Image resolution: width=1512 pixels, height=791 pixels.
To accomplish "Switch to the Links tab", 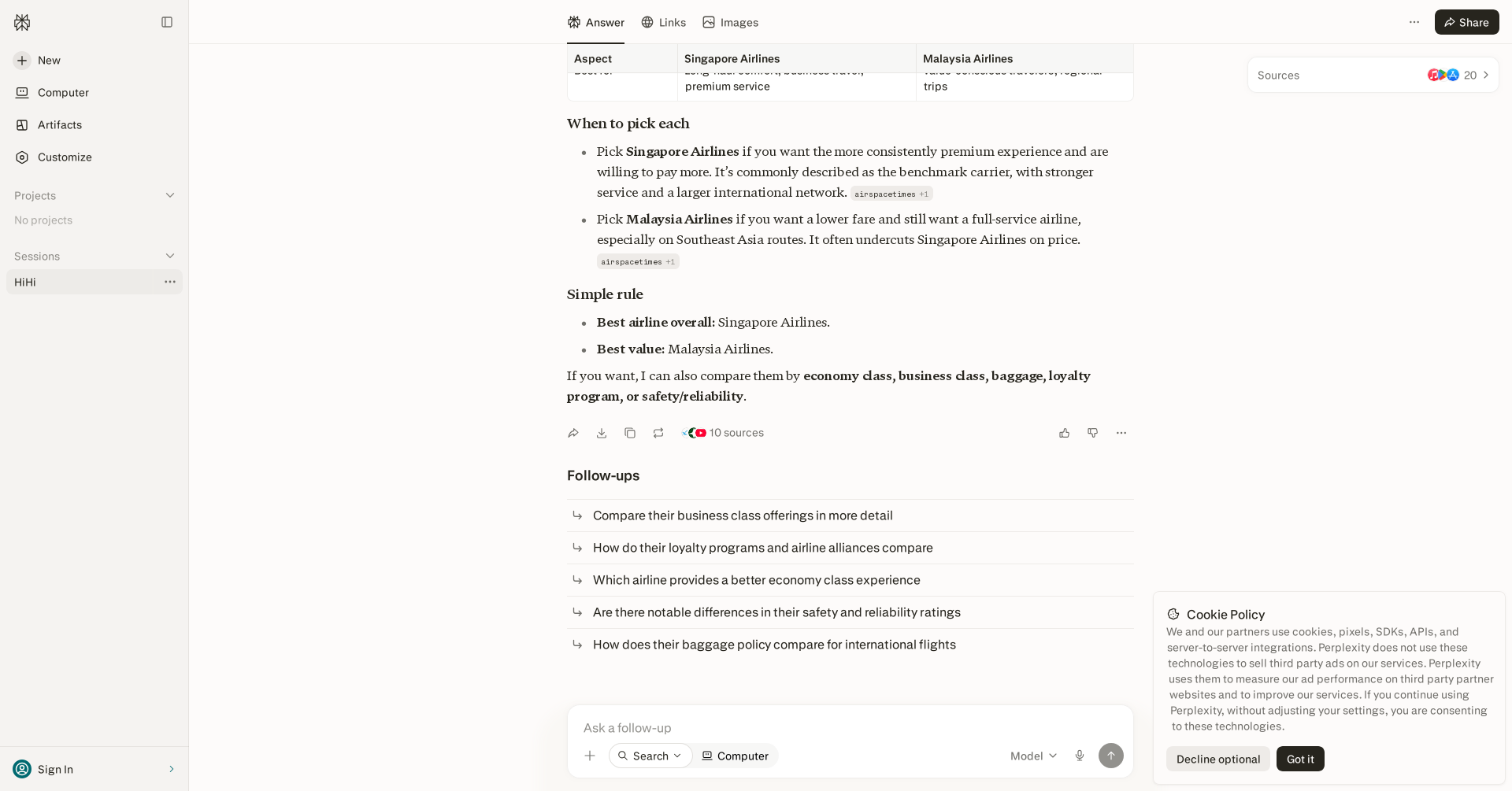I will 664,22.
